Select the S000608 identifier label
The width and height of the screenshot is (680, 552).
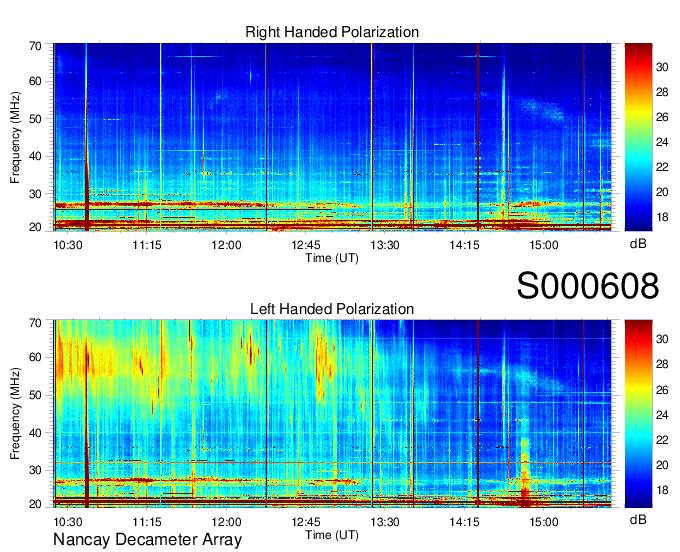(x=588, y=286)
